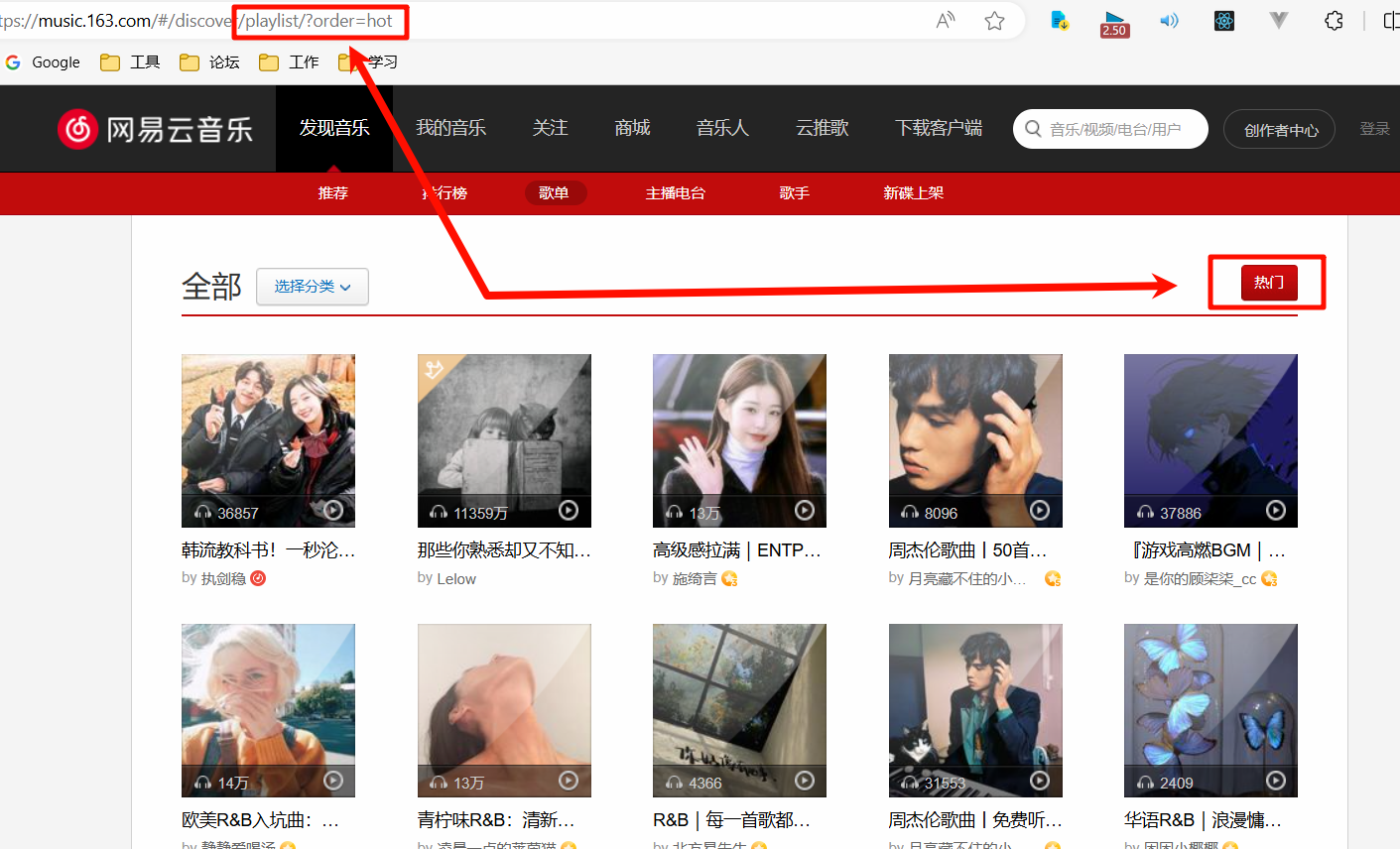Click the speaker volume extension icon
The image size is (1400, 849).
[1170, 21]
